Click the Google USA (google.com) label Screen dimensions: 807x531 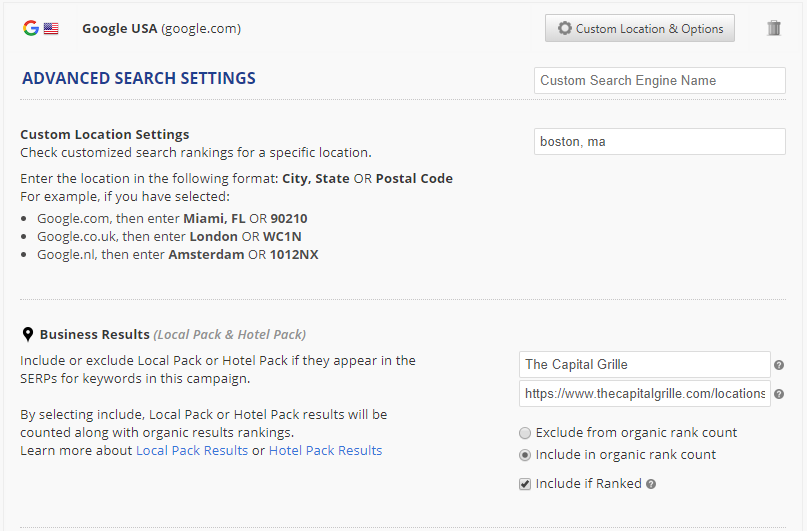coord(161,28)
